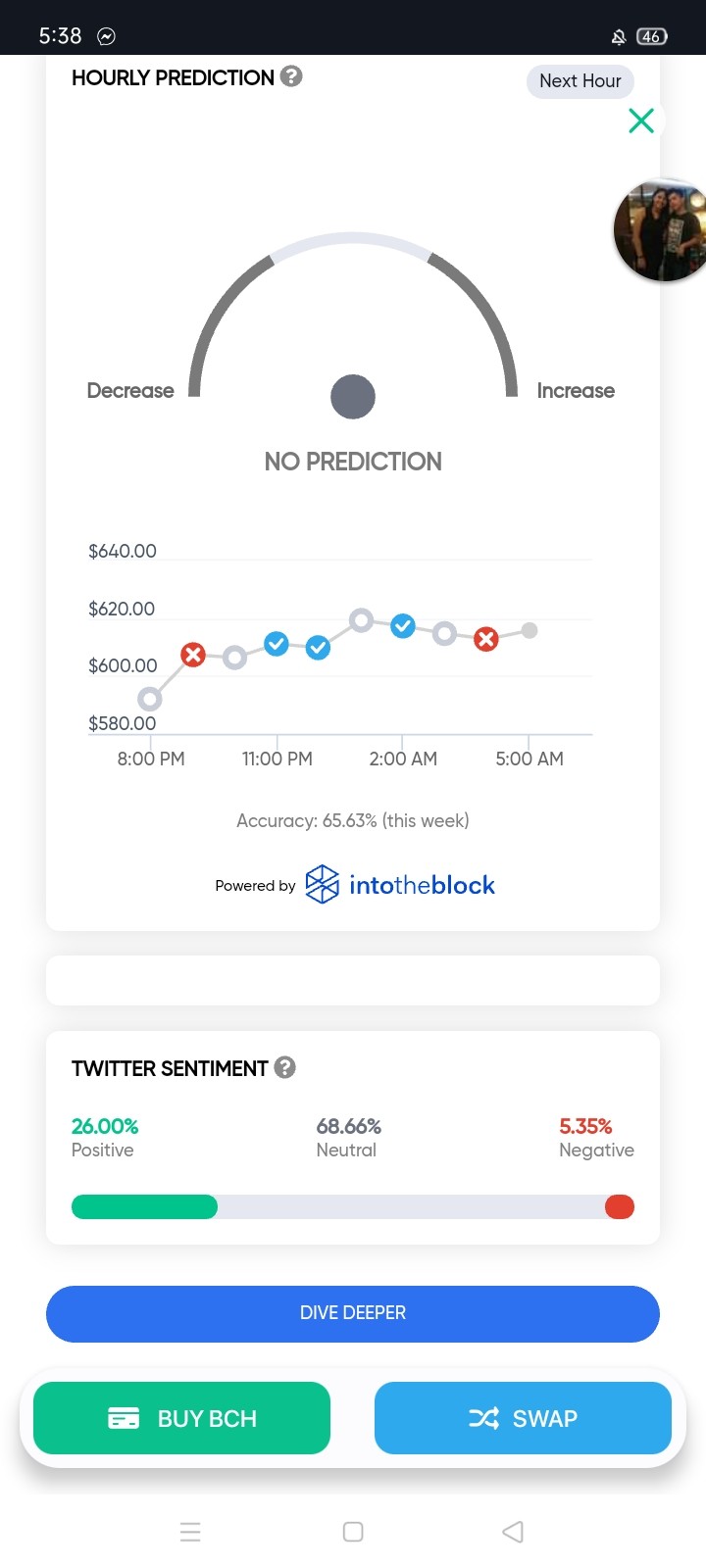The height and width of the screenshot is (1568, 706).
Task: Tap the gray end point at 5:00 AM
Action: pyautogui.click(x=529, y=630)
